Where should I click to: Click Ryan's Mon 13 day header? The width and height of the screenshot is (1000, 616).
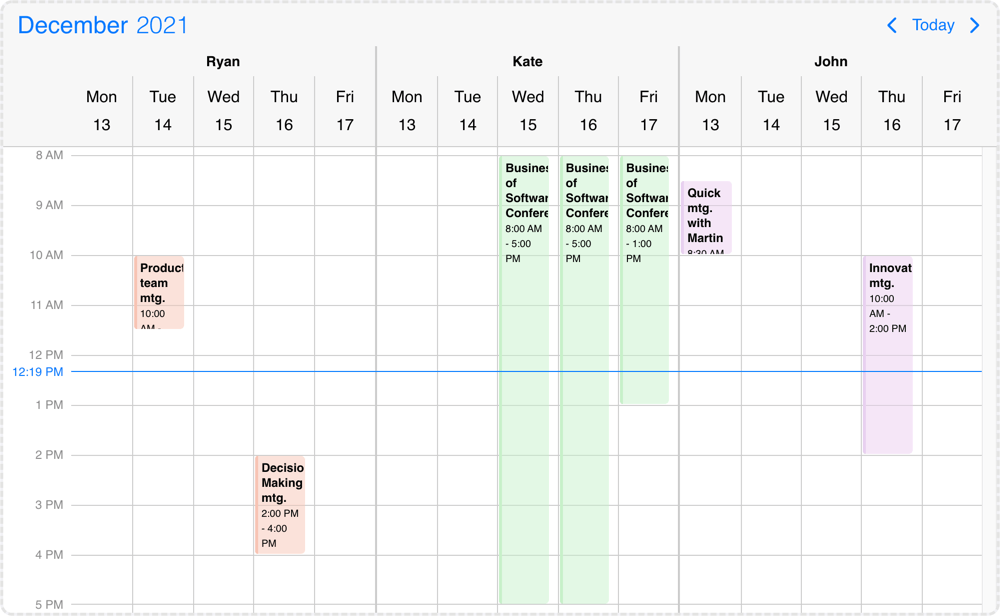click(x=101, y=110)
